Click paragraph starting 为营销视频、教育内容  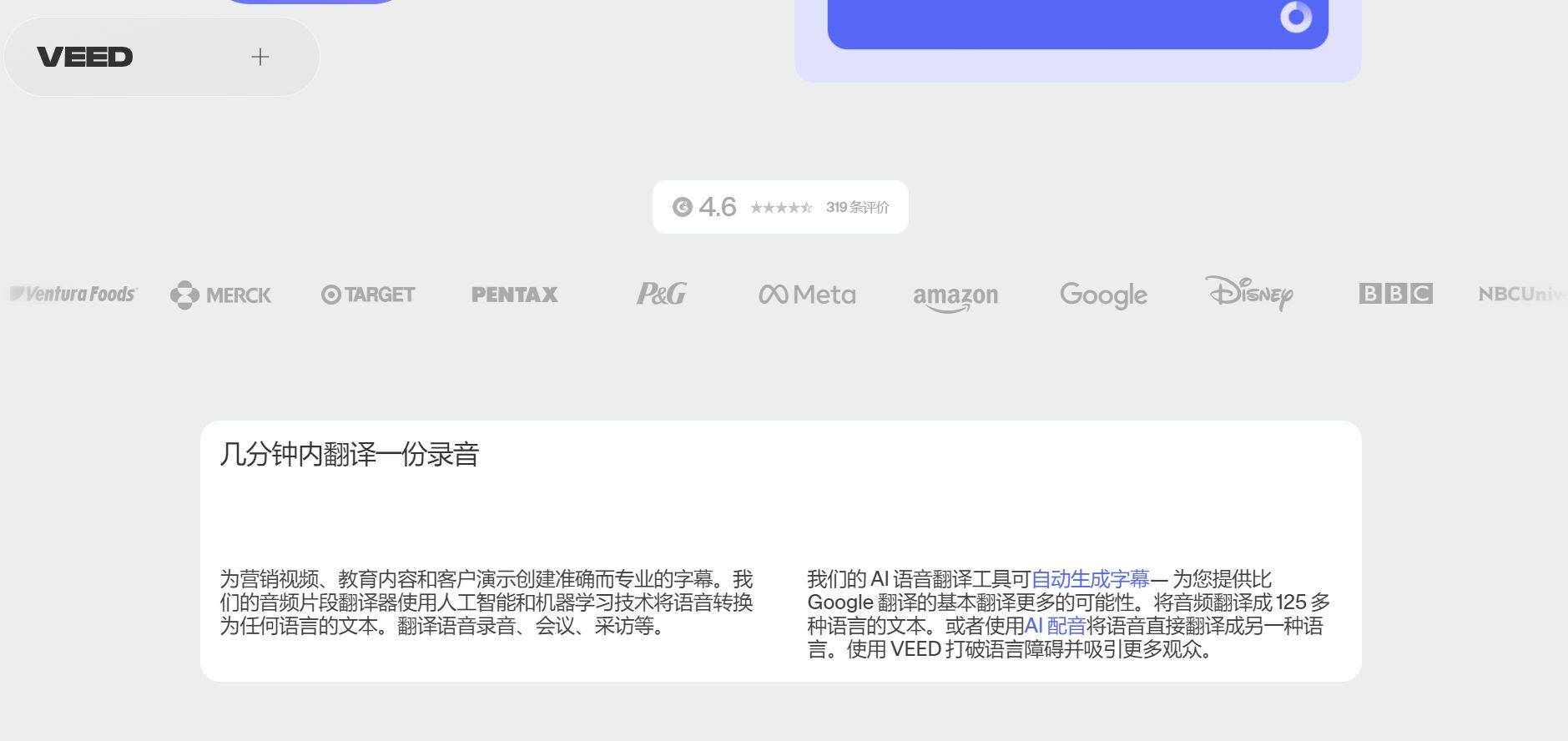tap(487, 602)
